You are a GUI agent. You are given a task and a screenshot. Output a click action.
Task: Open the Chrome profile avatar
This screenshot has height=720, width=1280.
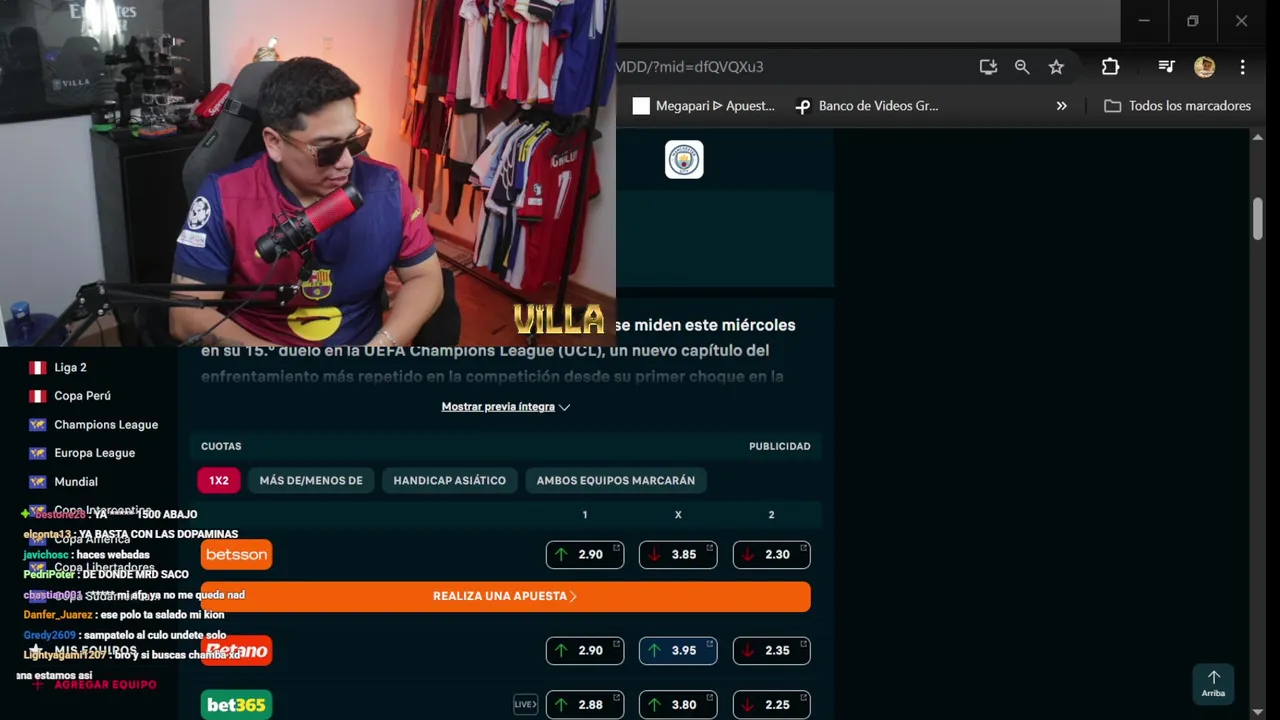1204,67
